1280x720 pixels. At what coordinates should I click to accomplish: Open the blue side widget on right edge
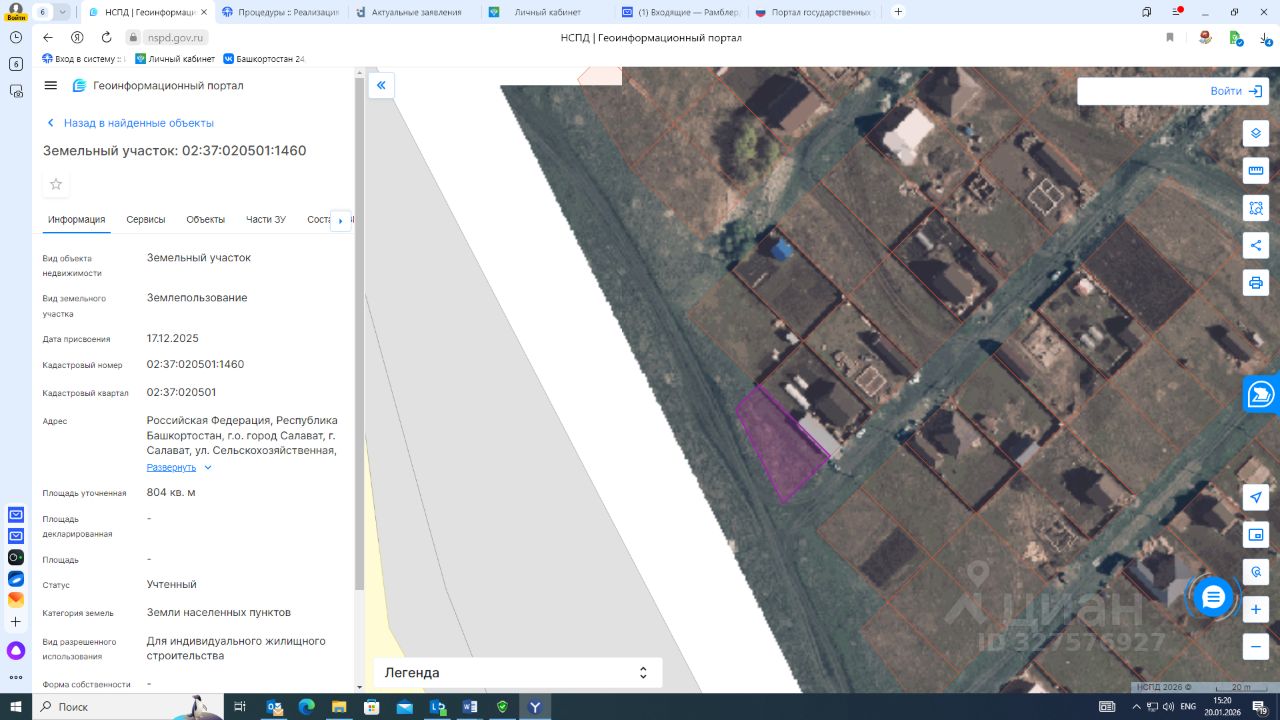coord(1262,394)
